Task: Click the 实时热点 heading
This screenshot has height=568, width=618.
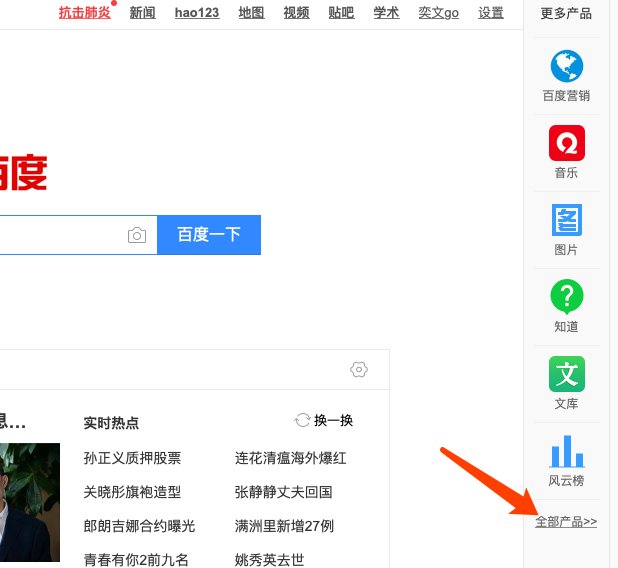Action: (x=111, y=423)
